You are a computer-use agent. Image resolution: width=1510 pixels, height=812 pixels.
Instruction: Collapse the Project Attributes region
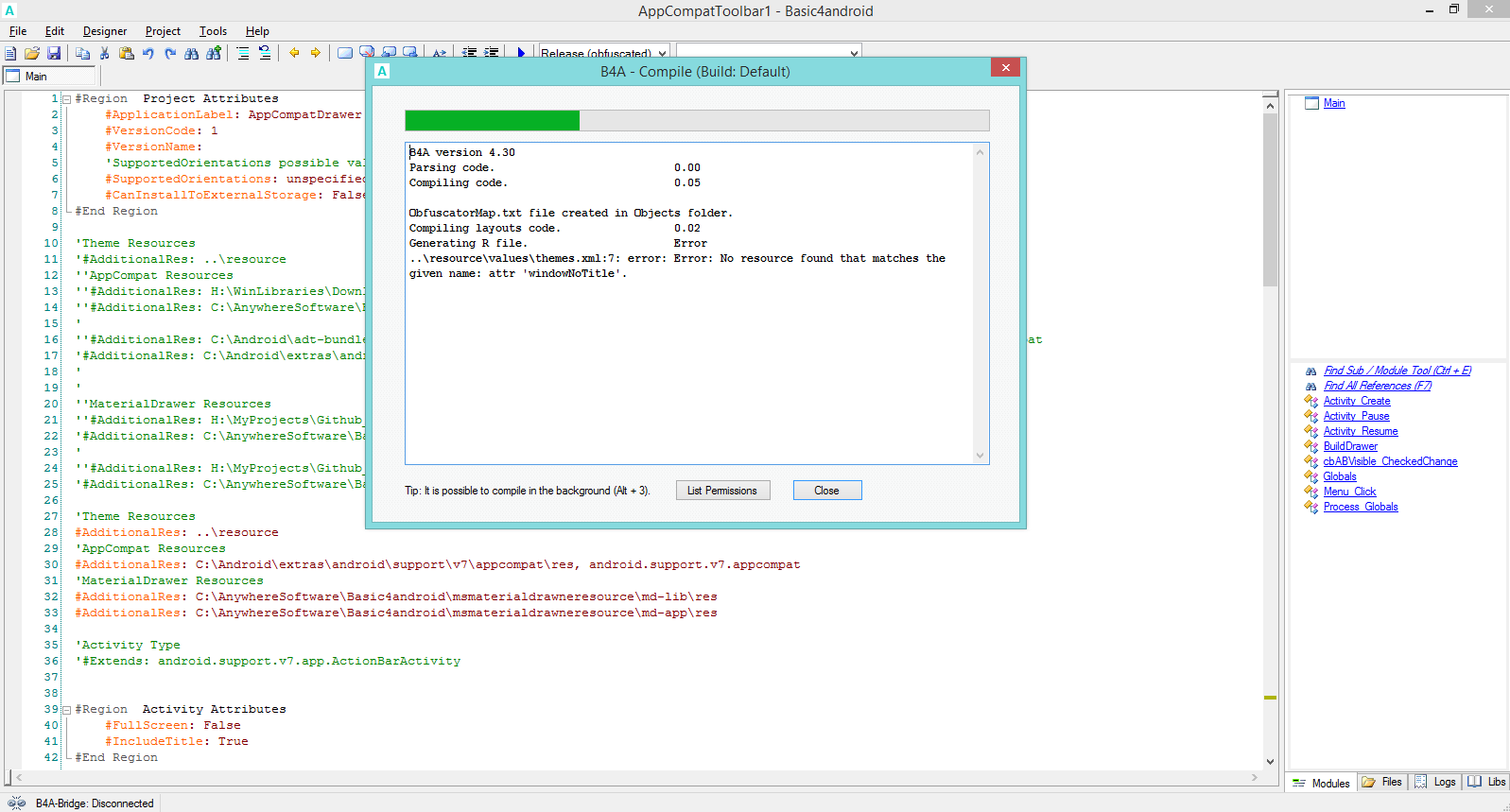point(66,98)
